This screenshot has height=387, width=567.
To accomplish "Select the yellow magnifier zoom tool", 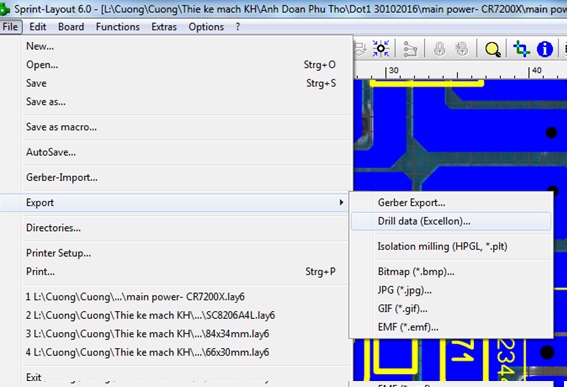I will point(493,49).
